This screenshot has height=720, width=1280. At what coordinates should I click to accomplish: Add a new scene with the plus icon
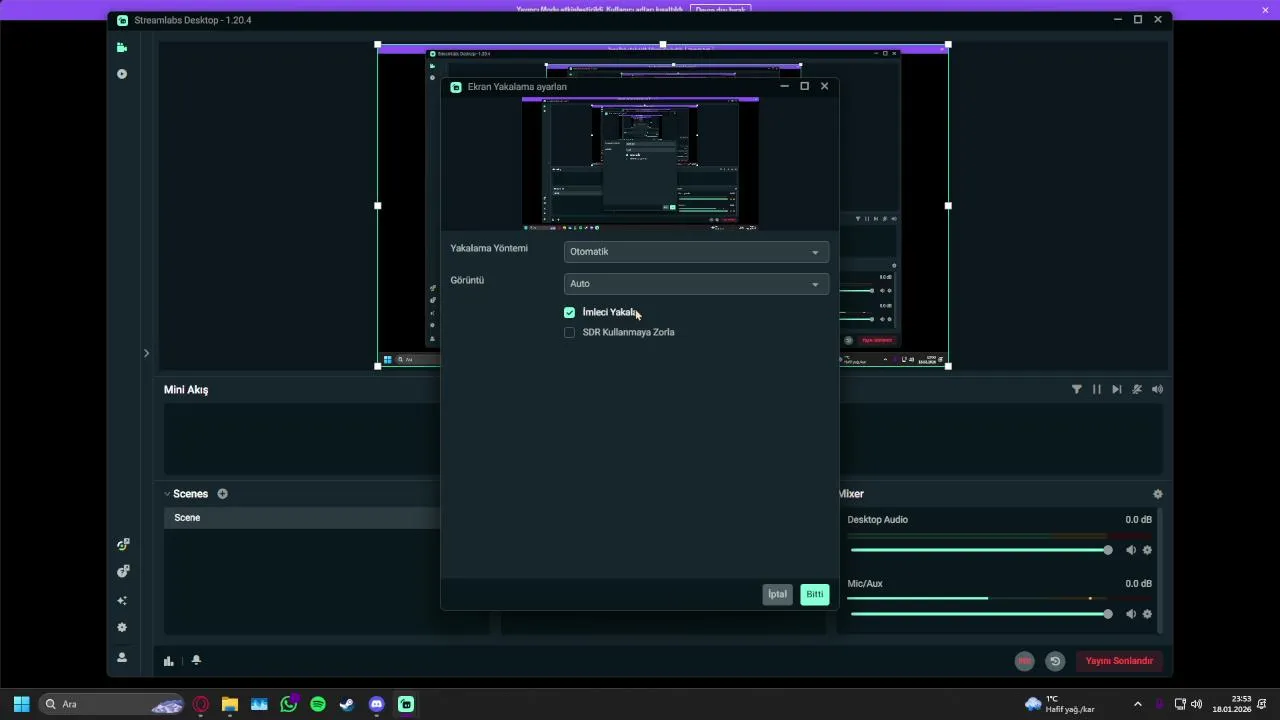222,494
